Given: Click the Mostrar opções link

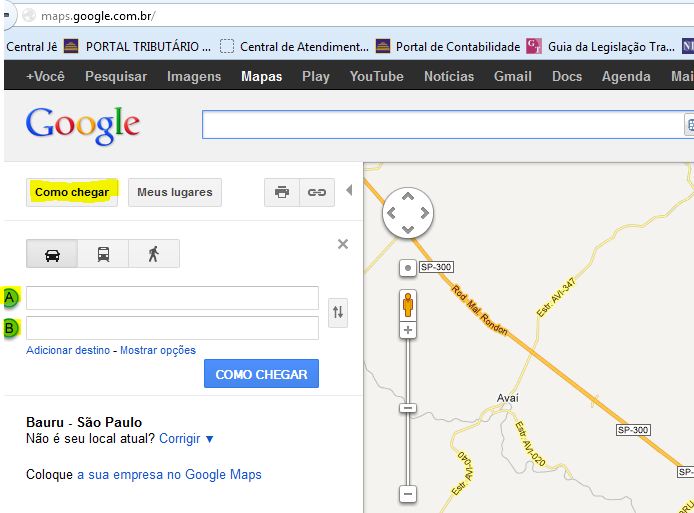Looking at the screenshot, I should pos(158,350).
